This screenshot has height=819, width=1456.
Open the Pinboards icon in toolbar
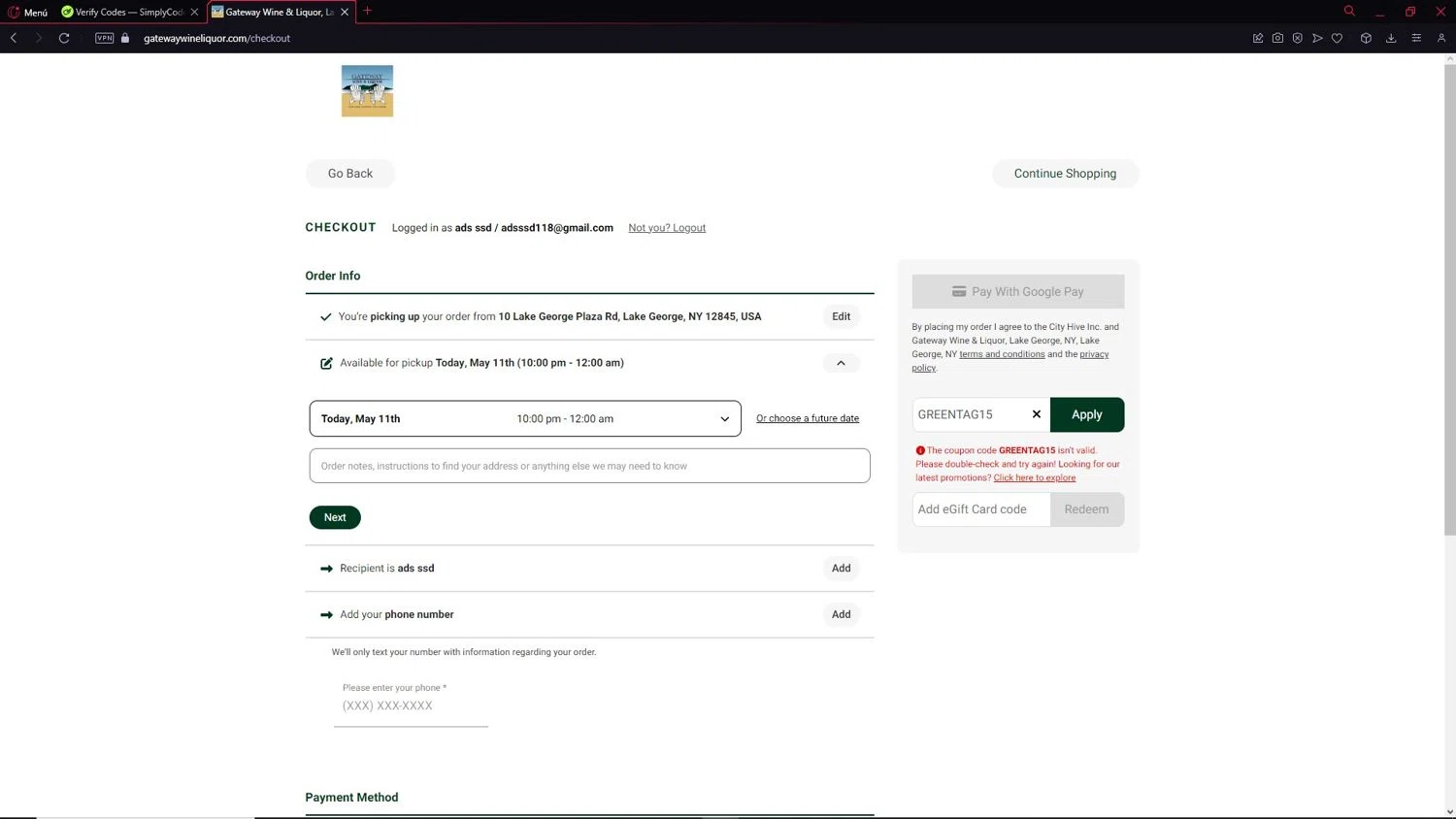click(x=1258, y=38)
